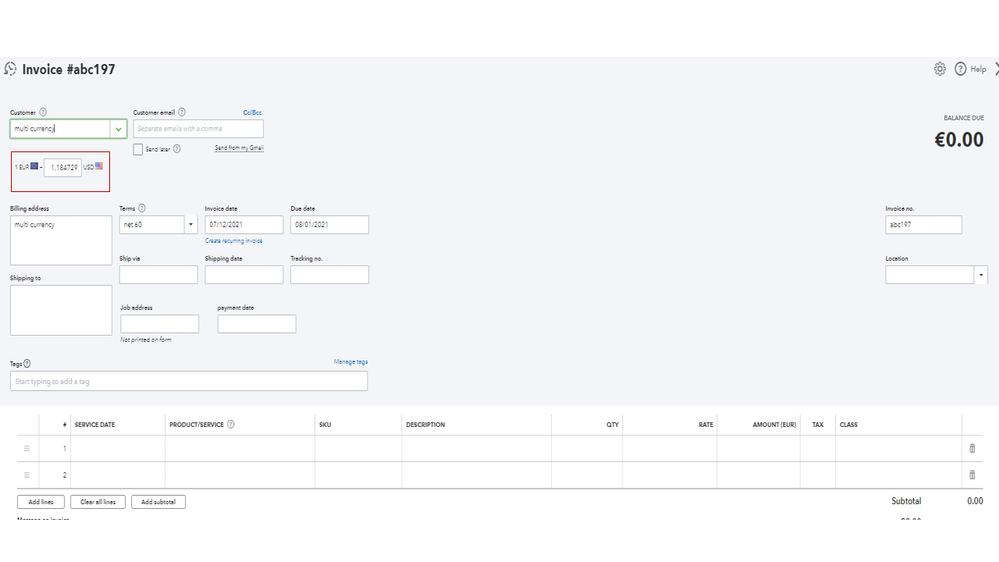The width and height of the screenshot is (999, 562).
Task: Grab the row 2 reorder handle
Action: pyautogui.click(x=27, y=475)
